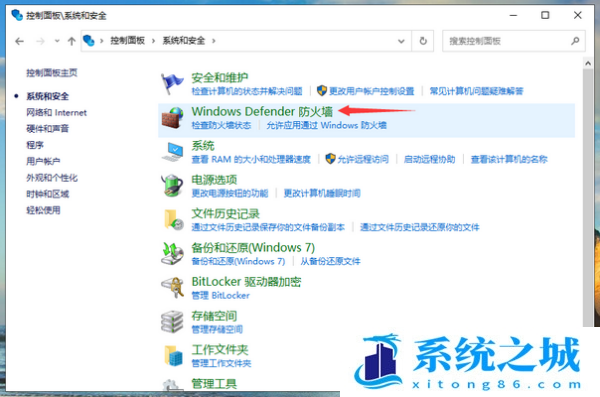This screenshot has height=397, width=600.
Task: Click the shield icon beside 更改用户帐户控制设置
Action: pos(322,91)
